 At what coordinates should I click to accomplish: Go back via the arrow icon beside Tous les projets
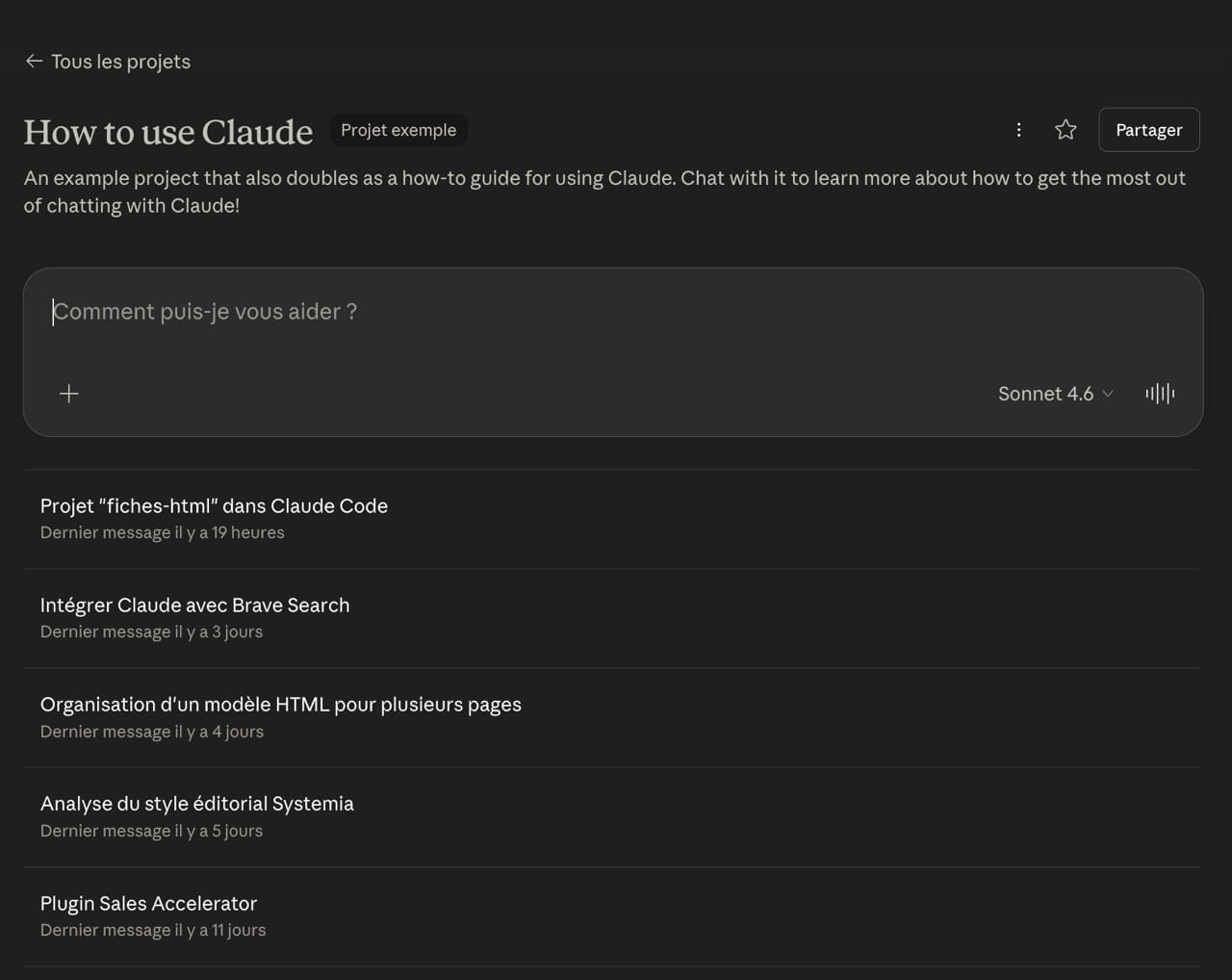pyautogui.click(x=34, y=62)
